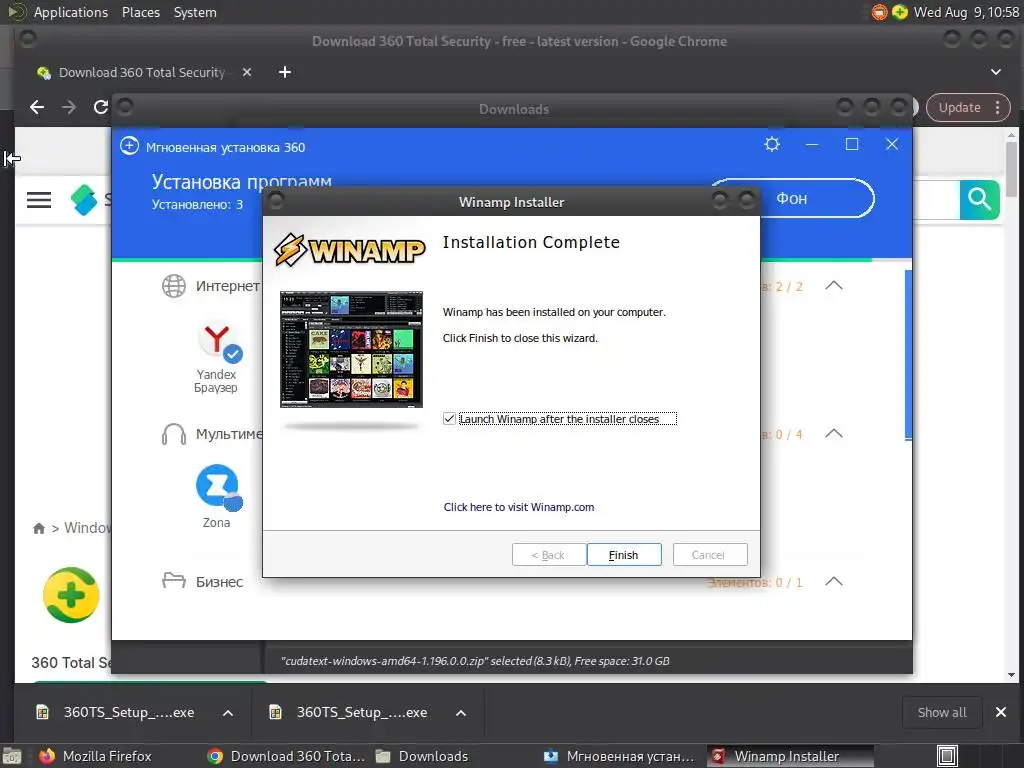This screenshot has height=768, width=1024.
Task: Close the Chrome downloads bar
Action: coord(1000,712)
